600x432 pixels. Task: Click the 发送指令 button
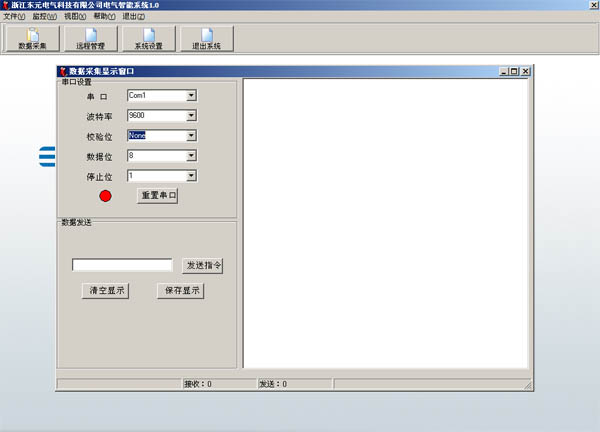pyautogui.click(x=203, y=266)
